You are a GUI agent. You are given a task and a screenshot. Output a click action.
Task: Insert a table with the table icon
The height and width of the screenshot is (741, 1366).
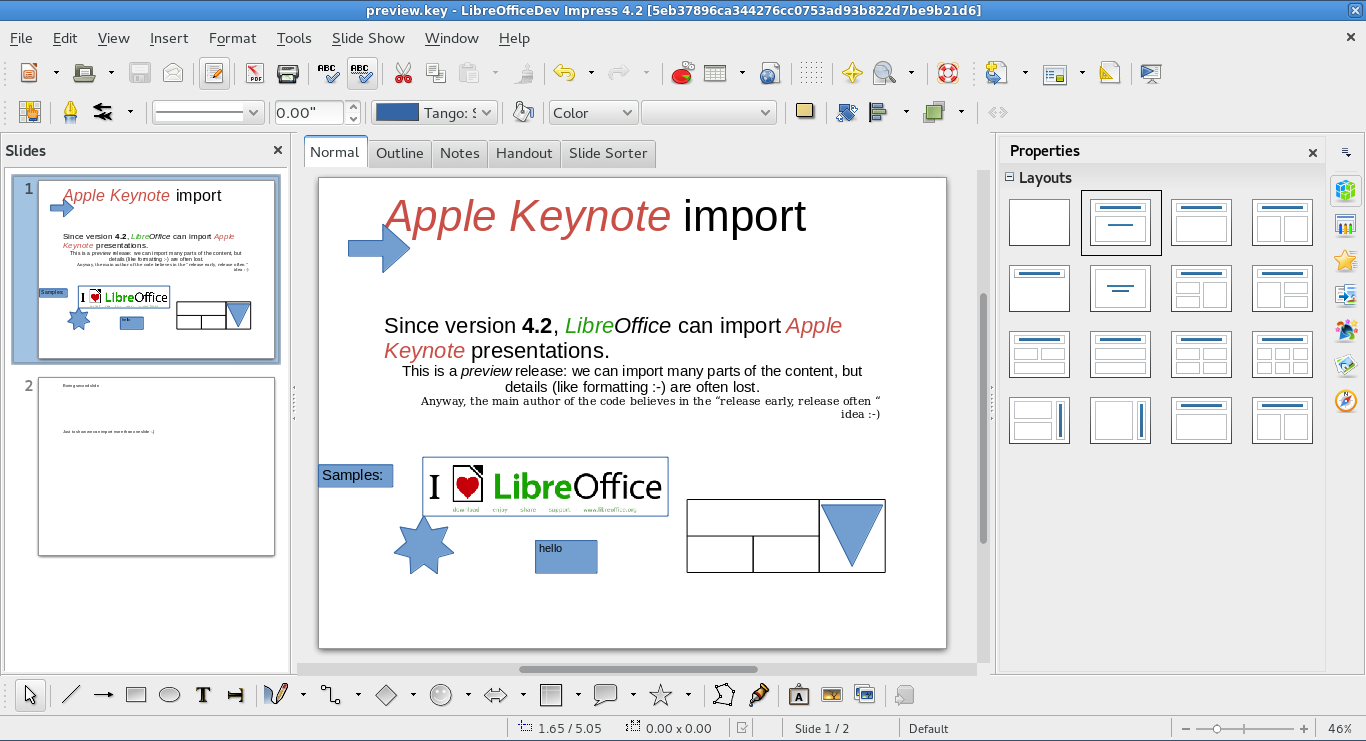715,73
